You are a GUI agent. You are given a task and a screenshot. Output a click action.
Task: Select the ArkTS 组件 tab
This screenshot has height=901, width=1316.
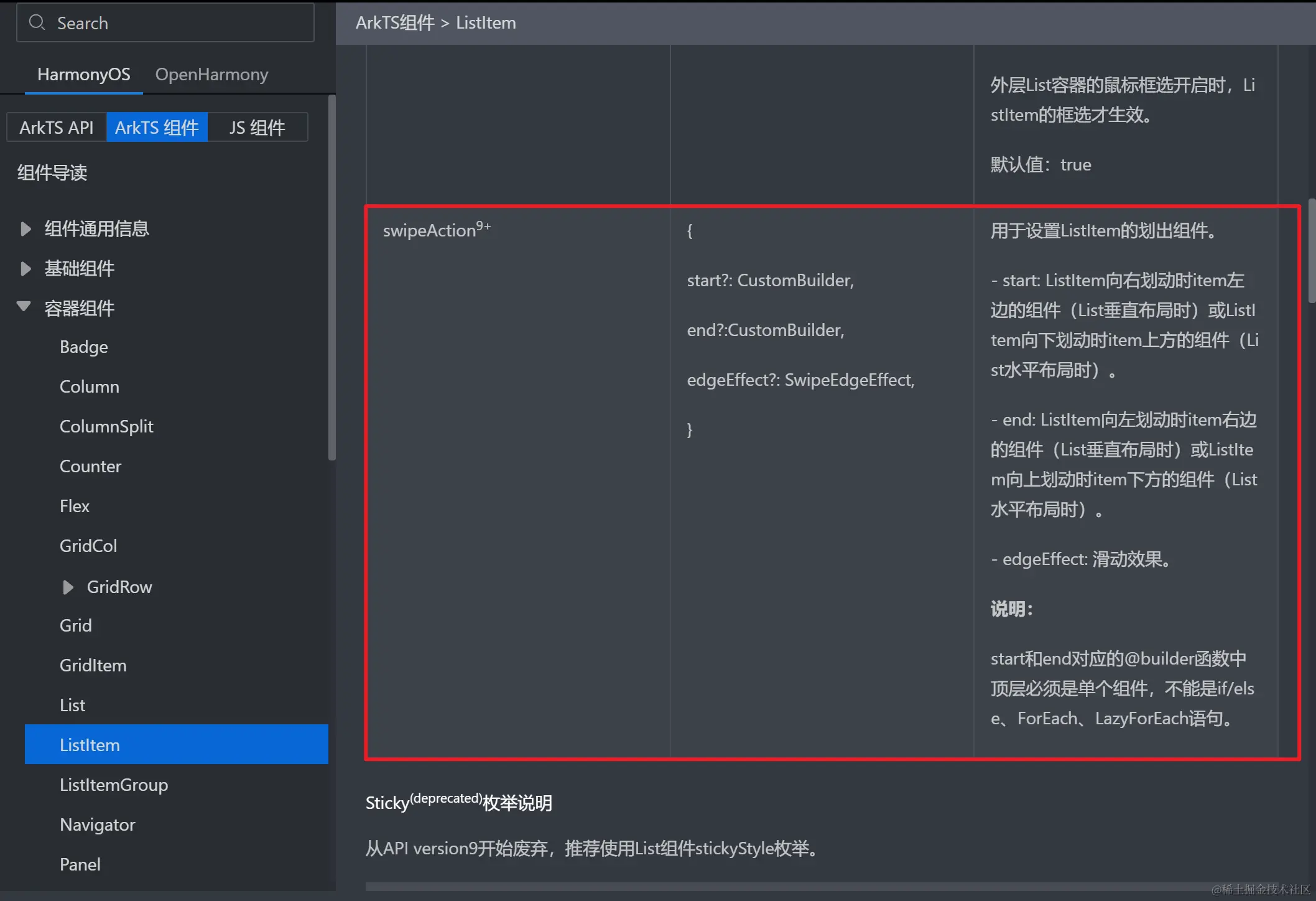click(x=157, y=128)
